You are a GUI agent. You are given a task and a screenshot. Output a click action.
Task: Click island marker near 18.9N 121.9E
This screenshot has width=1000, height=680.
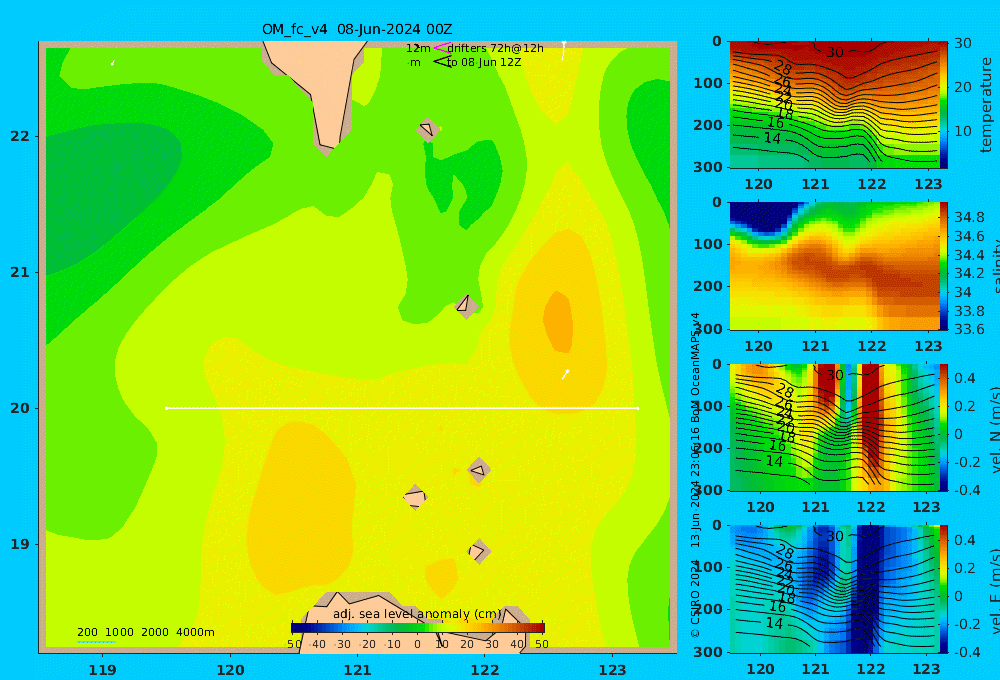pyautogui.click(x=479, y=551)
